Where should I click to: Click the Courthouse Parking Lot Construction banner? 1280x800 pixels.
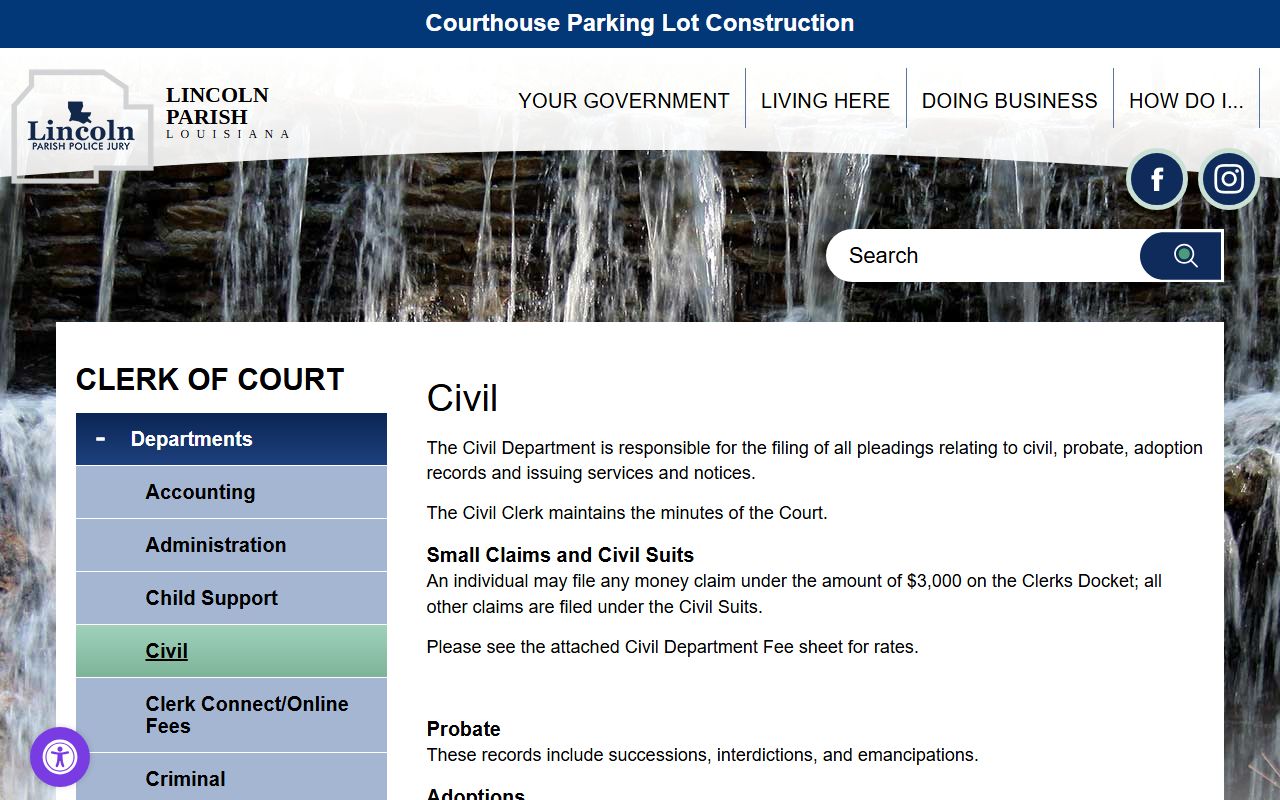pos(640,23)
